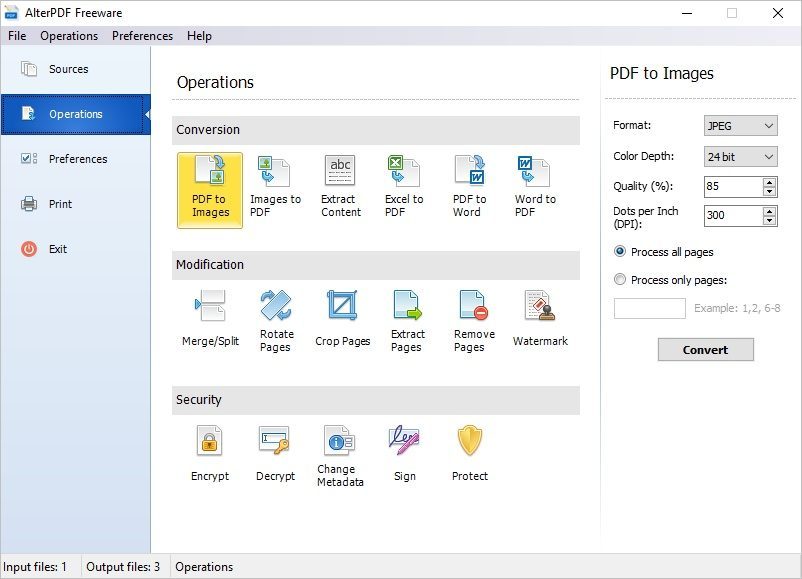Increase the DPI value with the stepper
The height and width of the screenshot is (579, 802).
point(768,211)
